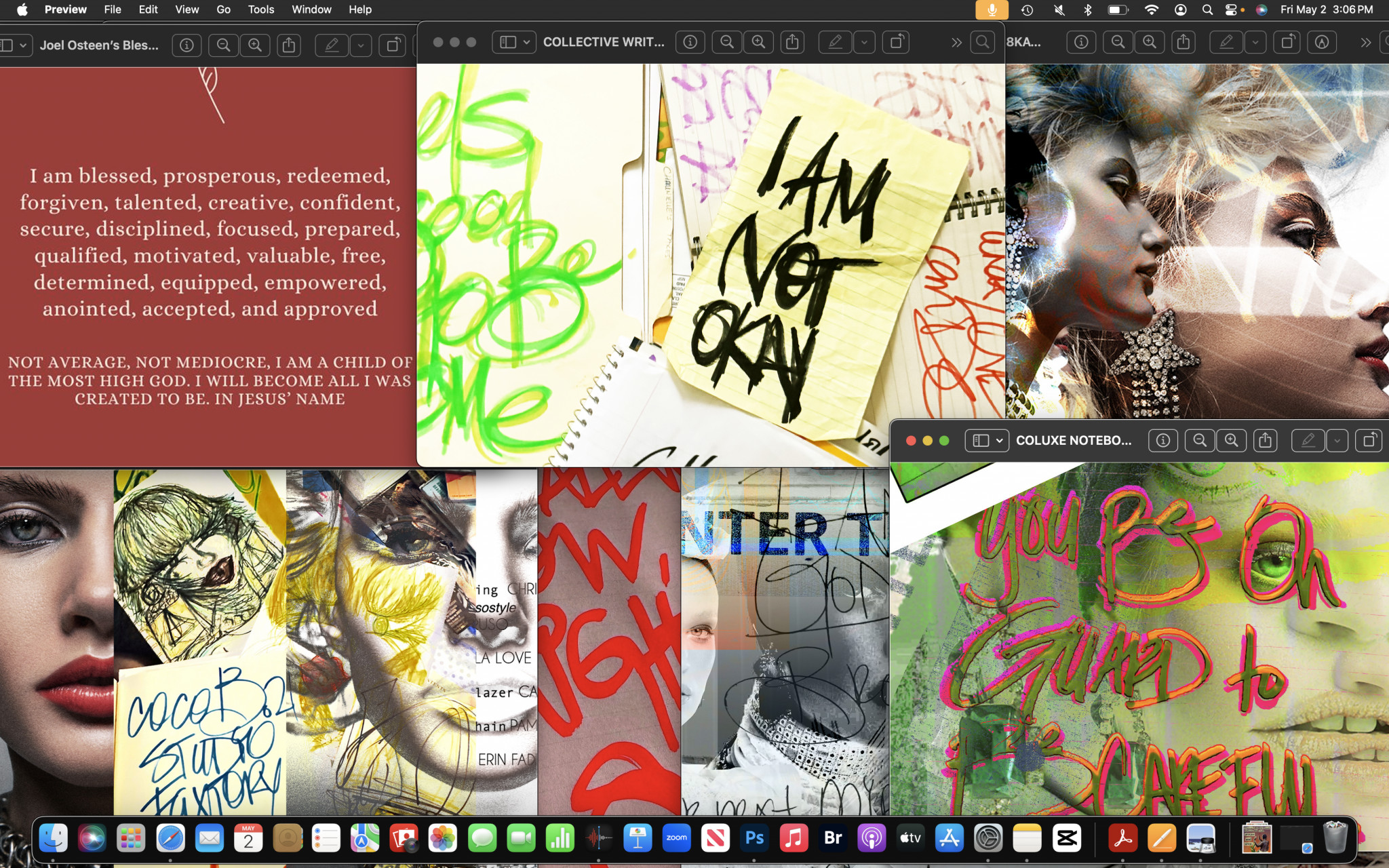Toggle markup pen in COLLECTIVE WRIT window
This screenshot has height=868, width=1389.
click(x=835, y=42)
